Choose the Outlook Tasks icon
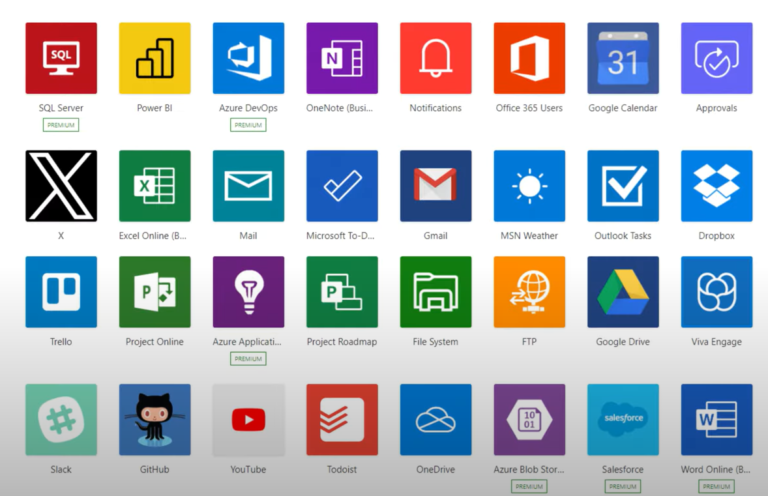768x496 pixels. click(623, 186)
